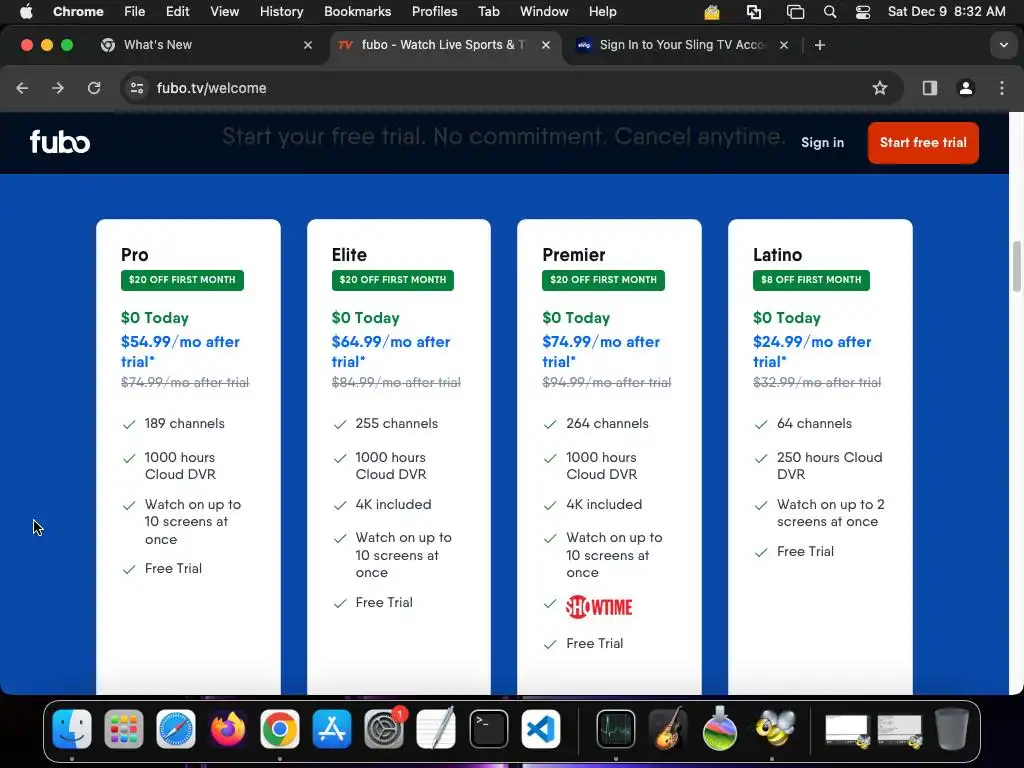1024x768 pixels.
Task: Click Start free trial button
Action: 923,142
